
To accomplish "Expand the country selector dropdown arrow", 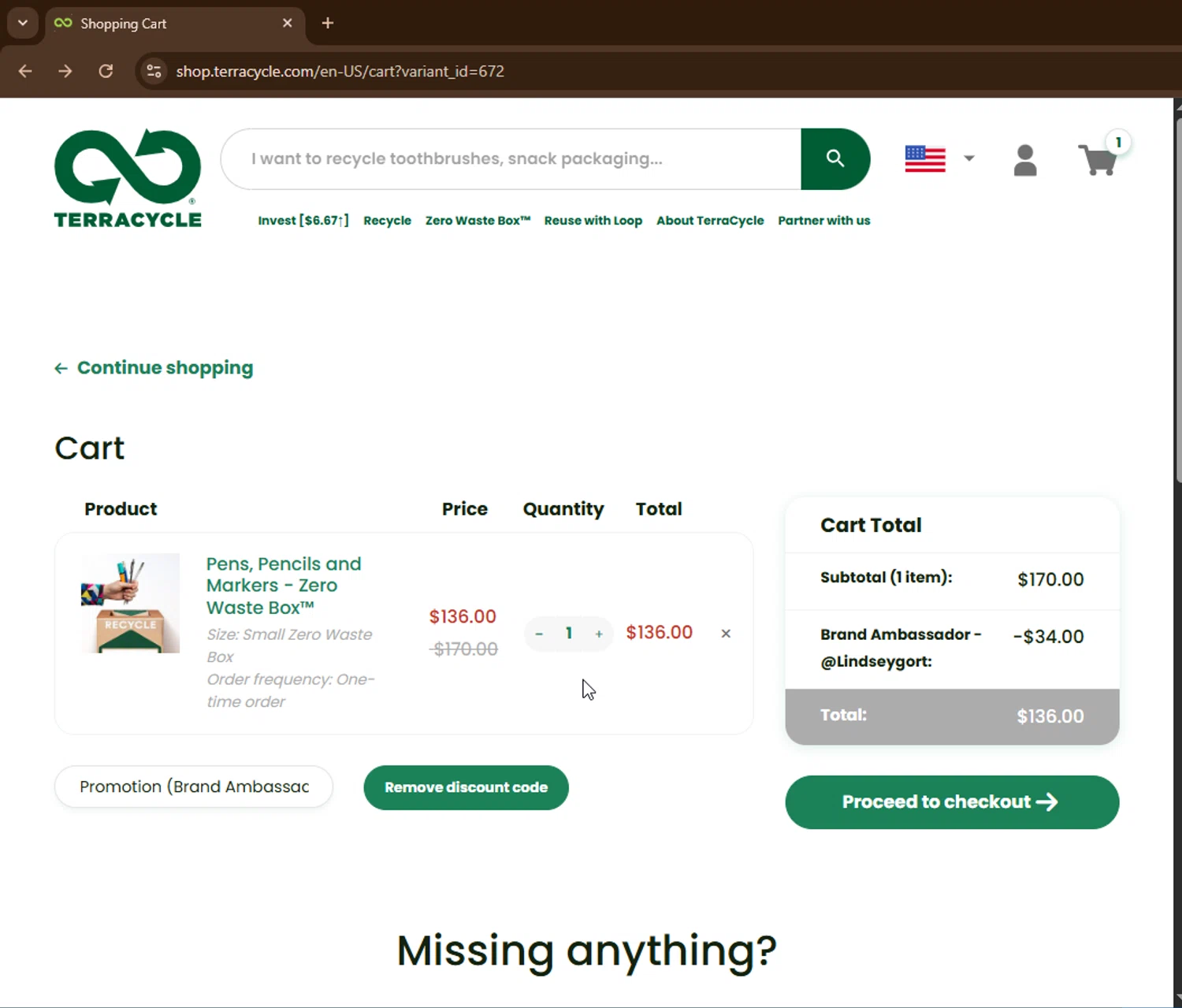I will [969, 158].
